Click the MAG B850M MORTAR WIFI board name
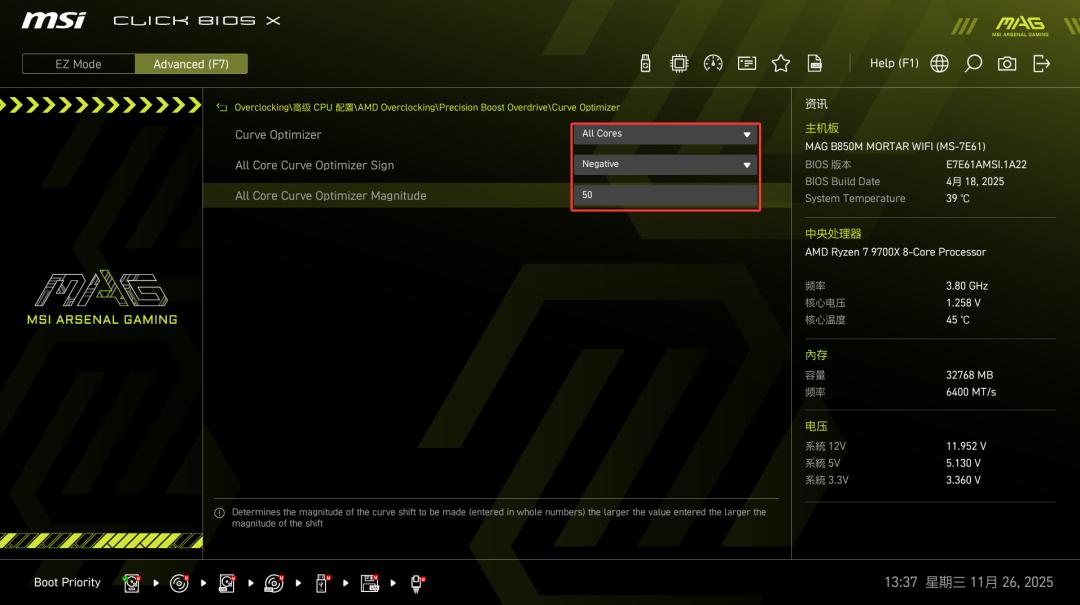The height and width of the screenshot is (605, 1080). (895, 147)
